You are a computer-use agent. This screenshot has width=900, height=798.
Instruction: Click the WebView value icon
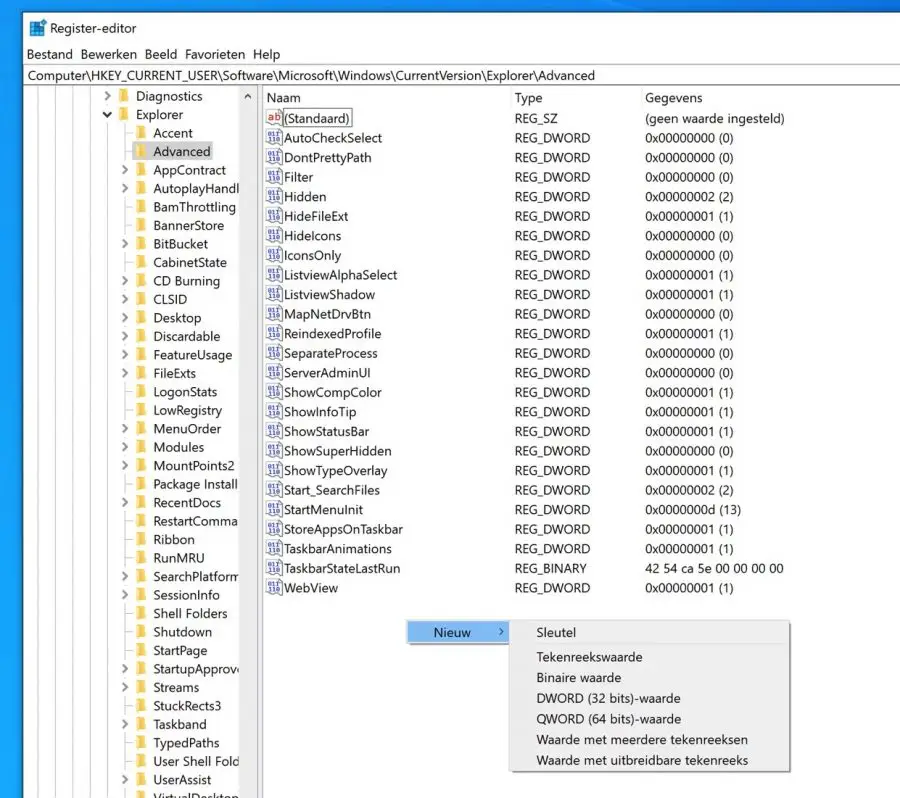click(x=274, y=587)
